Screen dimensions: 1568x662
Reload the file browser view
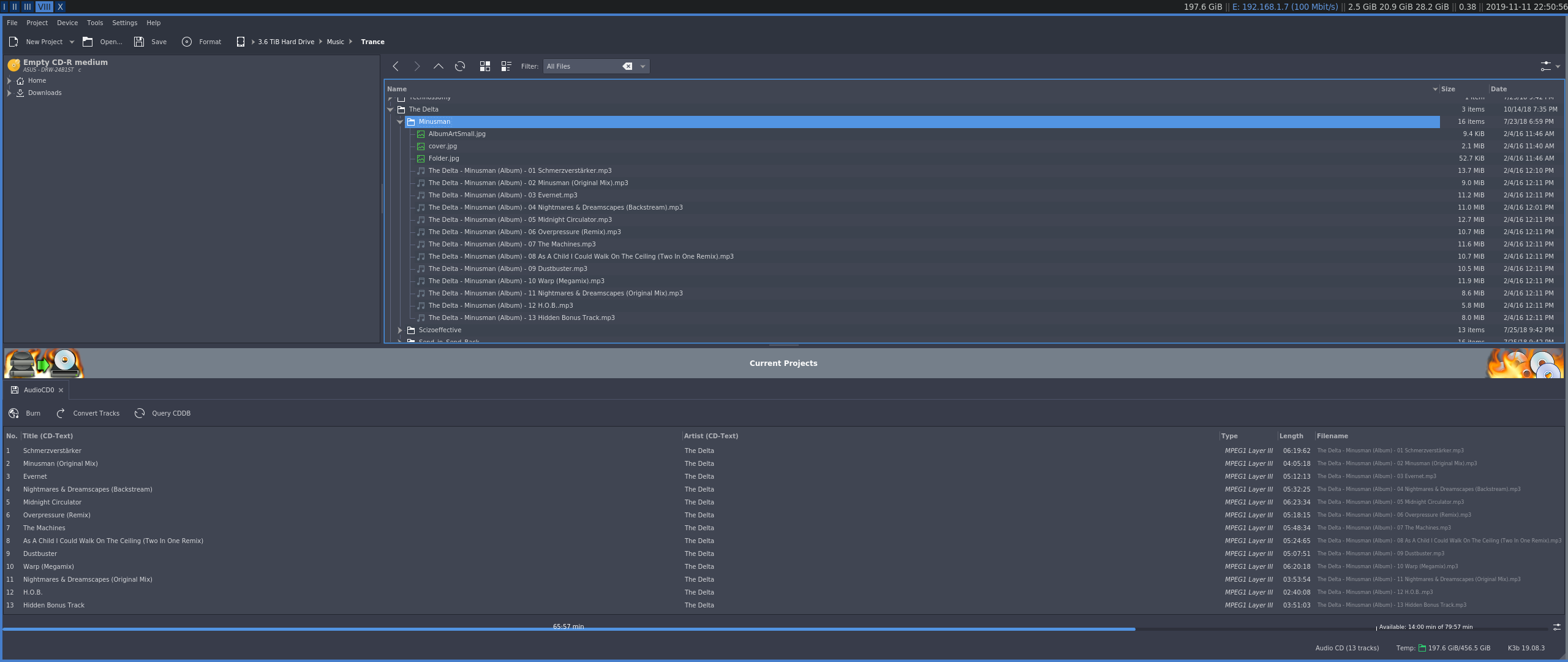click(460, 66)
